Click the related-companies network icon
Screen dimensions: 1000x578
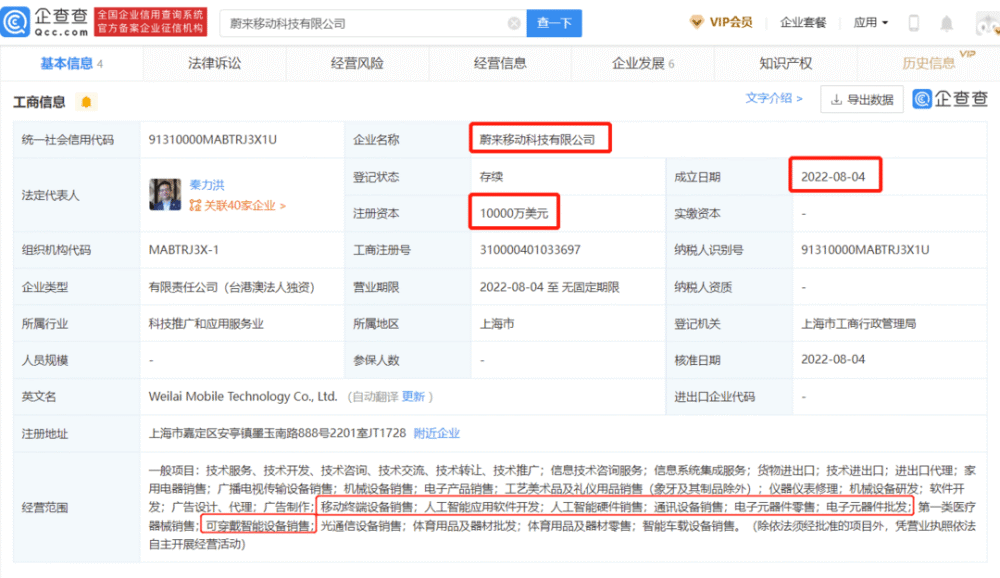pyautogui.click(x=195, y=205)
